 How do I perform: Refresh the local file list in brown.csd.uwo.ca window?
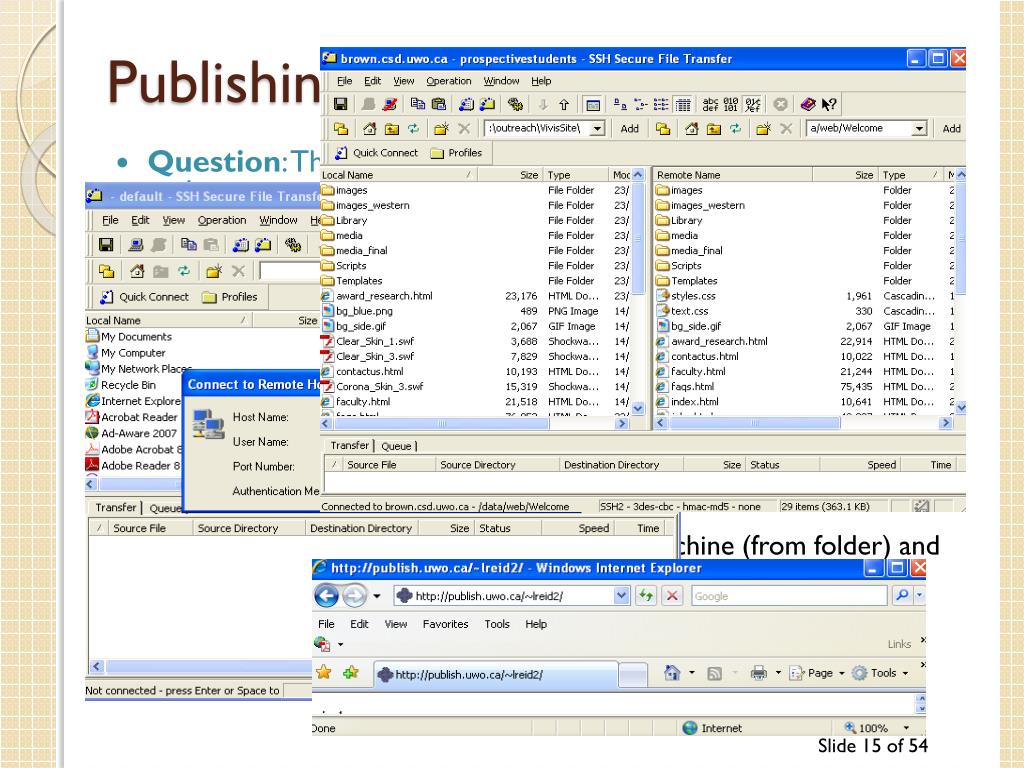tap(413, 129)
